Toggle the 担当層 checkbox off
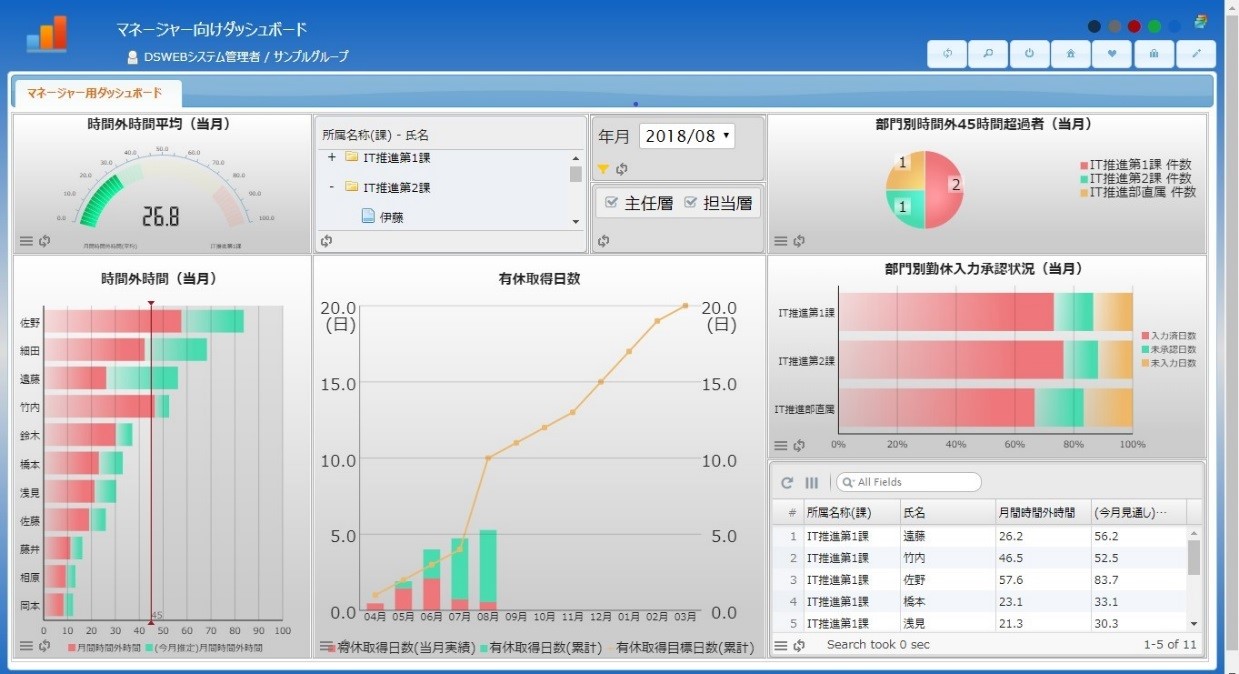 [x=690, y=202]
